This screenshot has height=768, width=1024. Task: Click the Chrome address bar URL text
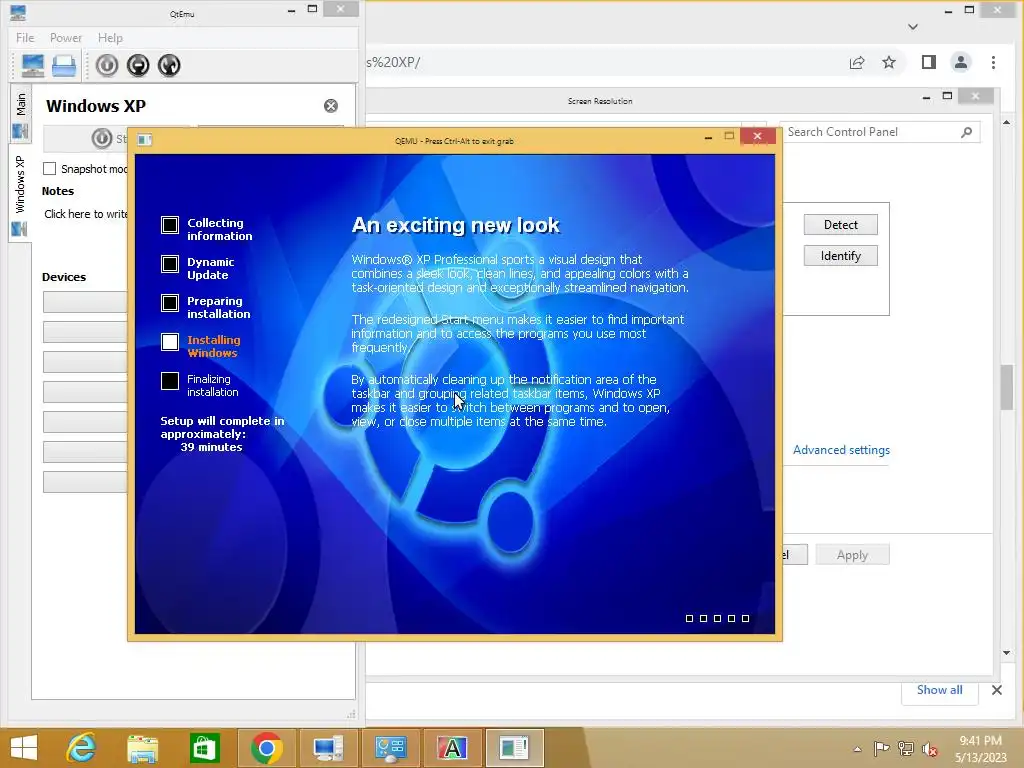coord(393,63)
